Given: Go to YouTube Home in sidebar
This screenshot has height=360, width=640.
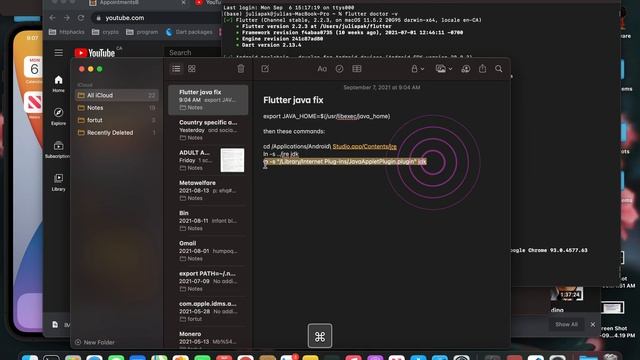Looking at the screenshot, I should 58,84.
